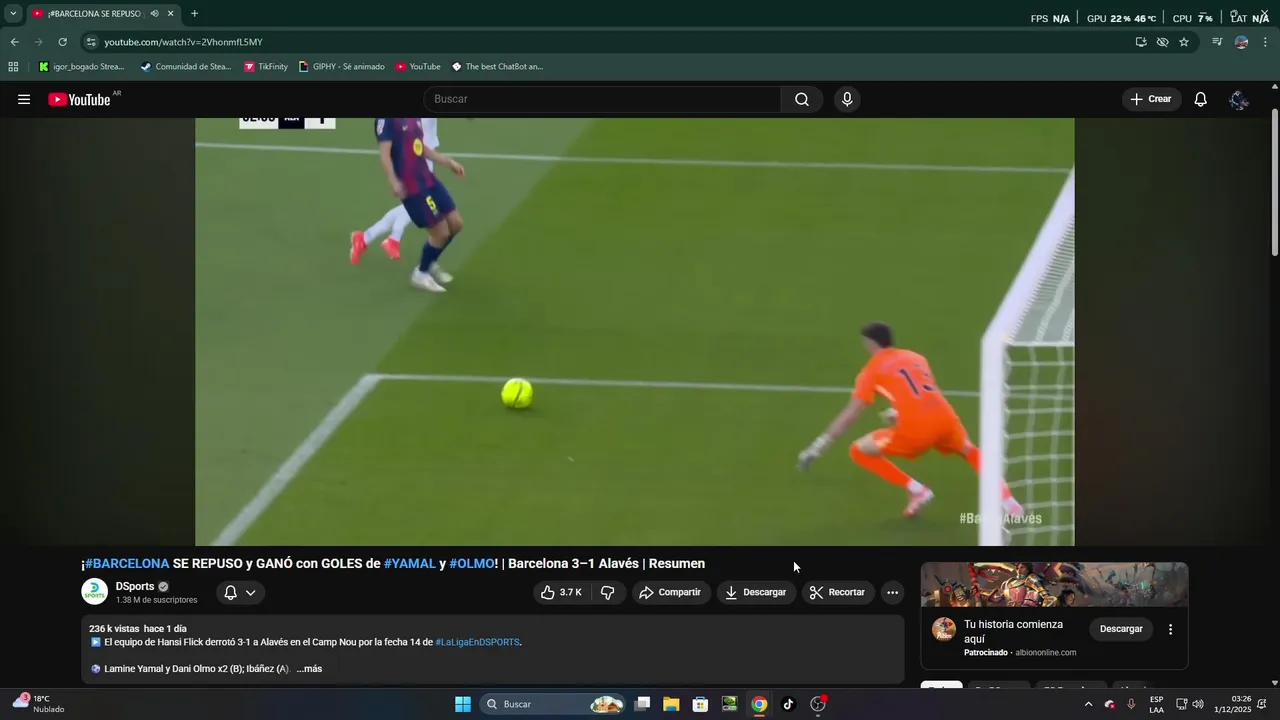The image size is (1280, 720).
Task: Open Comunidad de Stea... bookmark
Action: [185, 67]
